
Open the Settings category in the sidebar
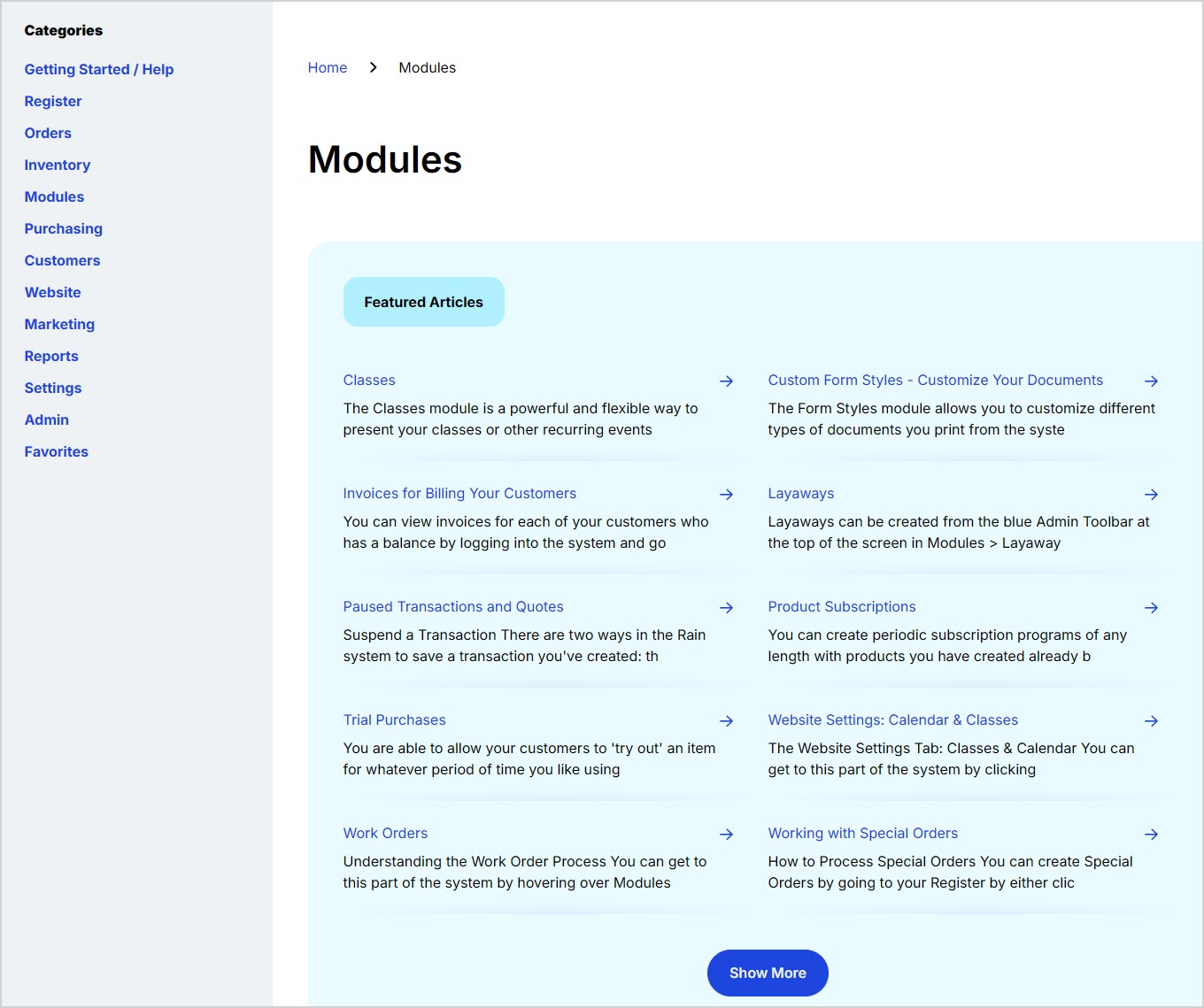53,388
